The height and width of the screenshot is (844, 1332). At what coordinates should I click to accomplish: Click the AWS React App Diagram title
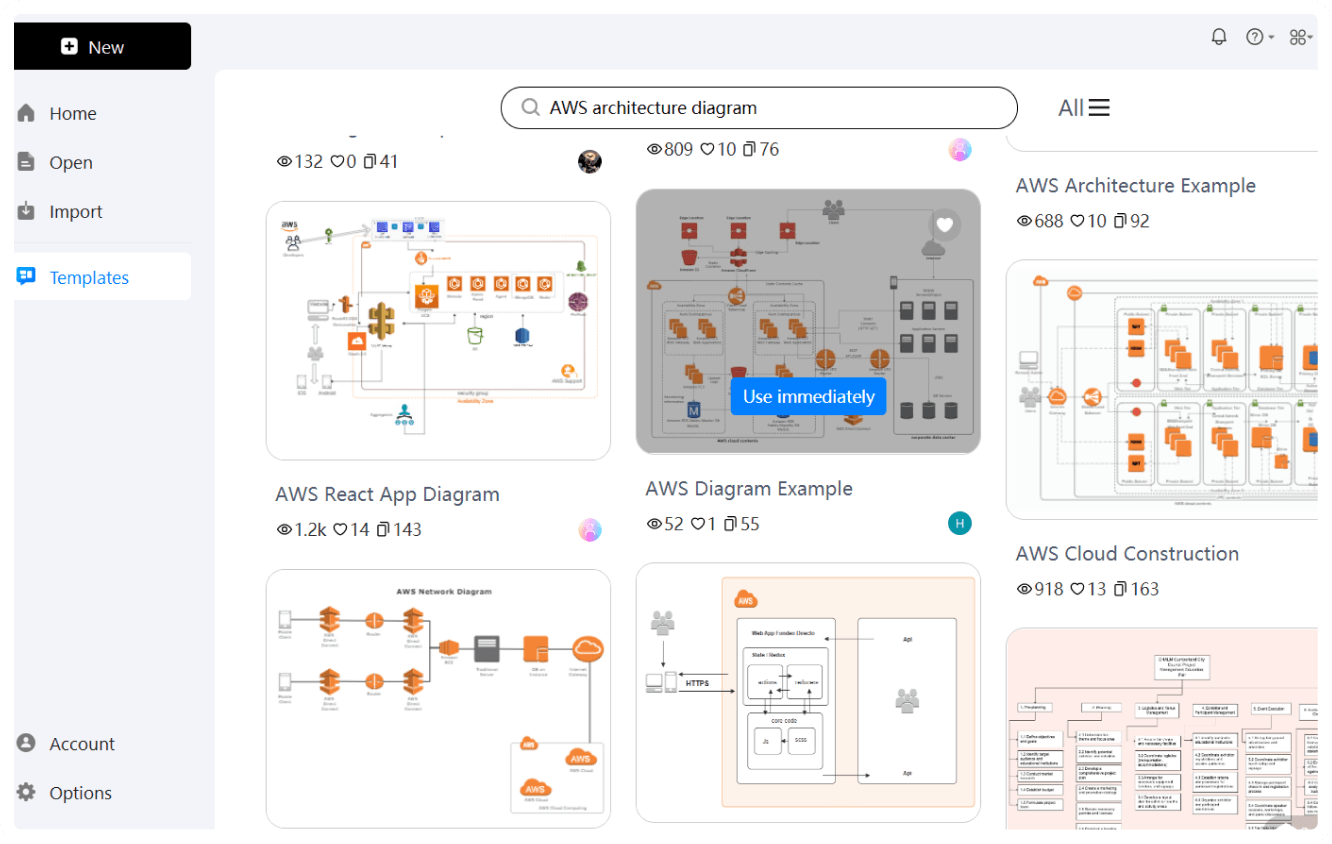387,494
